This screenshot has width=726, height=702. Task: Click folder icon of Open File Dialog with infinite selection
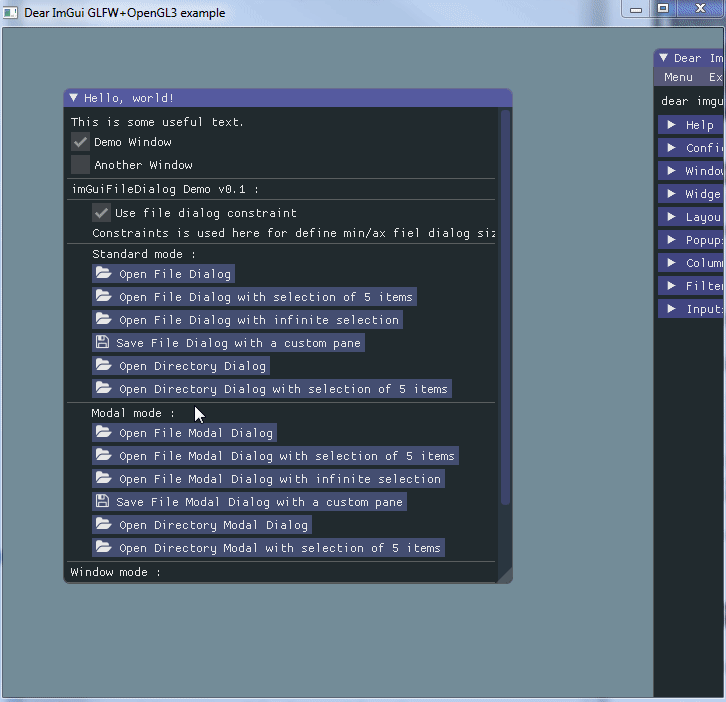pyautogui.click(x=104, y=319)
